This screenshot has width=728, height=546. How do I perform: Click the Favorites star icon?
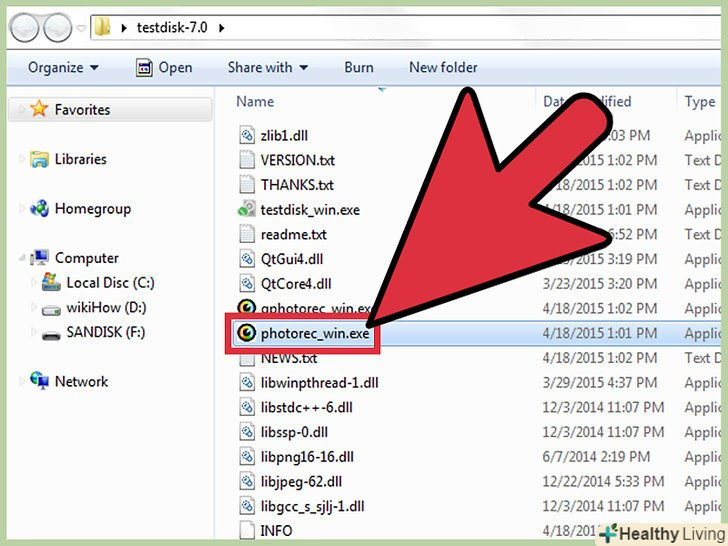pyautogui.click(x=39, y=109)
